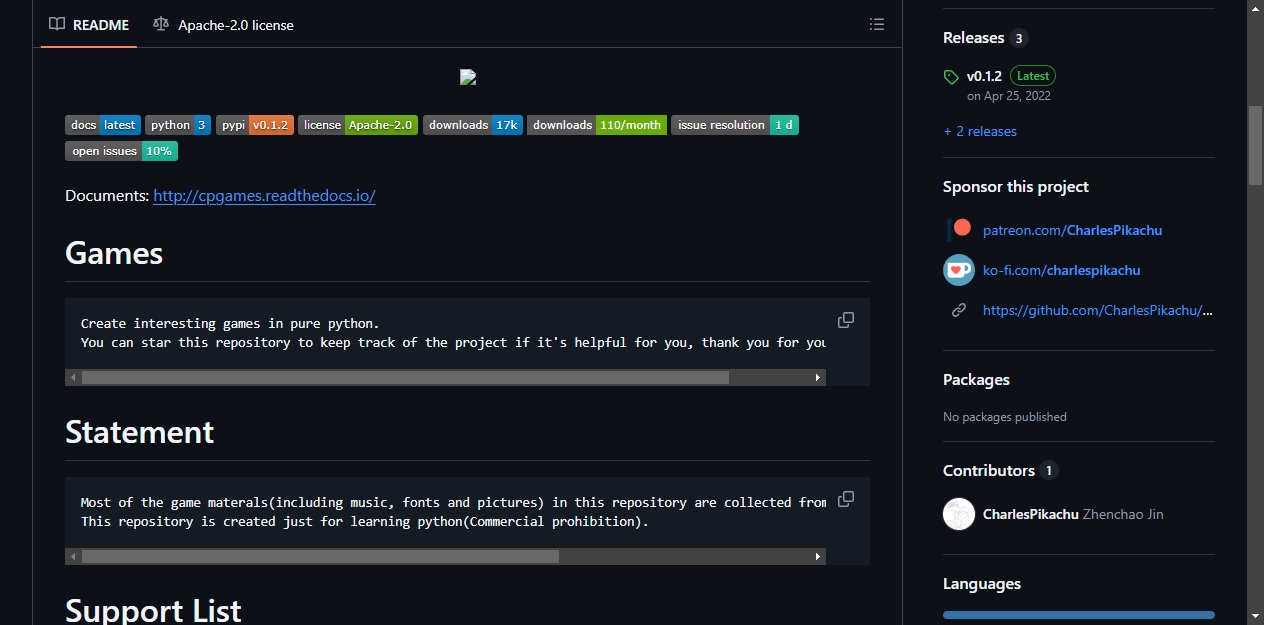Click the Releases count 3 badge
The height and width of the screenshot is (625, 1264).
(x=1019, y=38)
